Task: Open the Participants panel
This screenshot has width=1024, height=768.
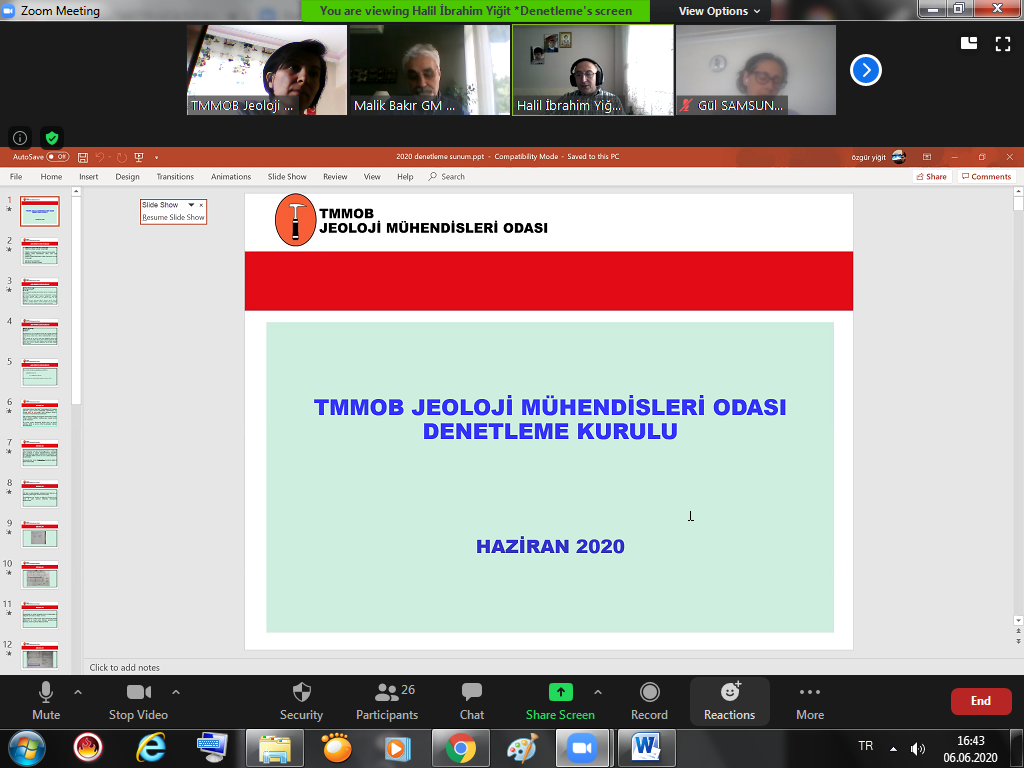Action: [387, 701]
